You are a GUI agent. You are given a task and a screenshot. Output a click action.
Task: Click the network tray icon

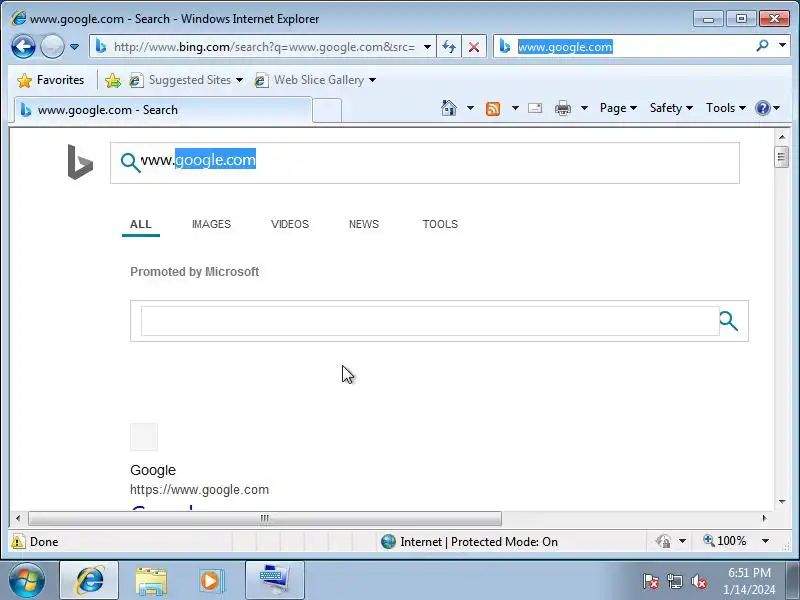click(x=674, y=582)
